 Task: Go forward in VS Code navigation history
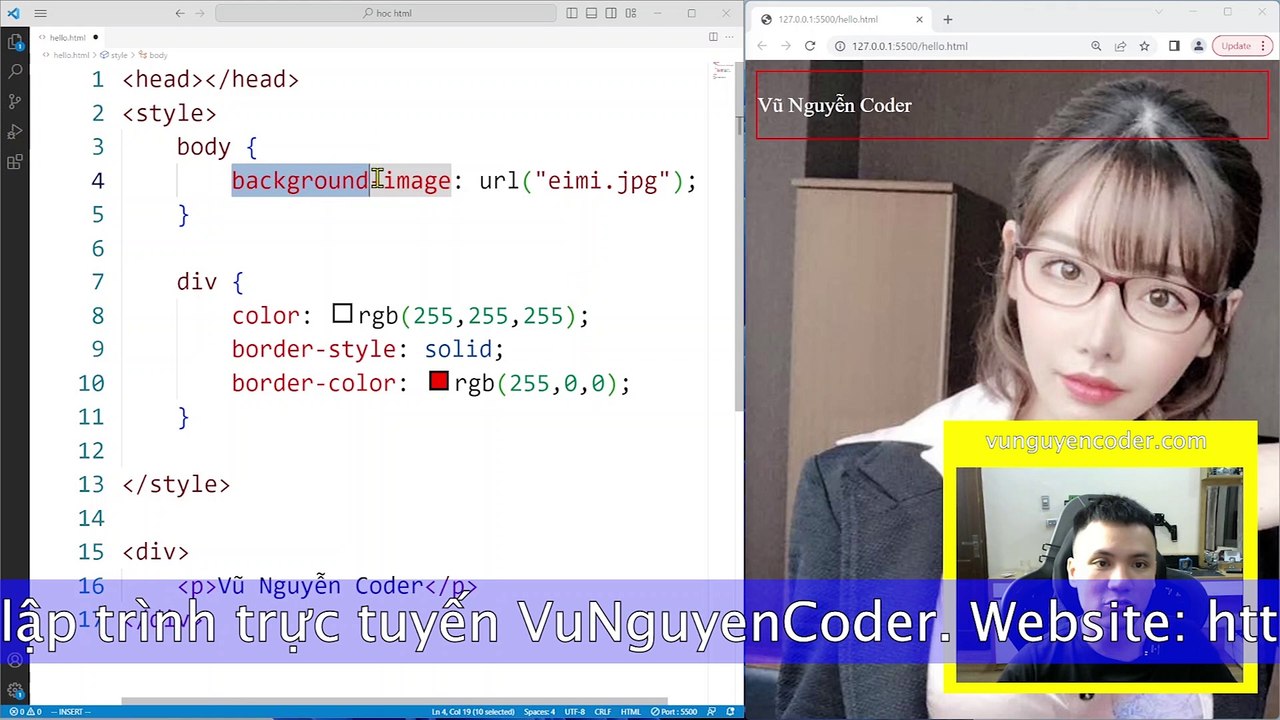pyautogui.click(x=200, y=13)
